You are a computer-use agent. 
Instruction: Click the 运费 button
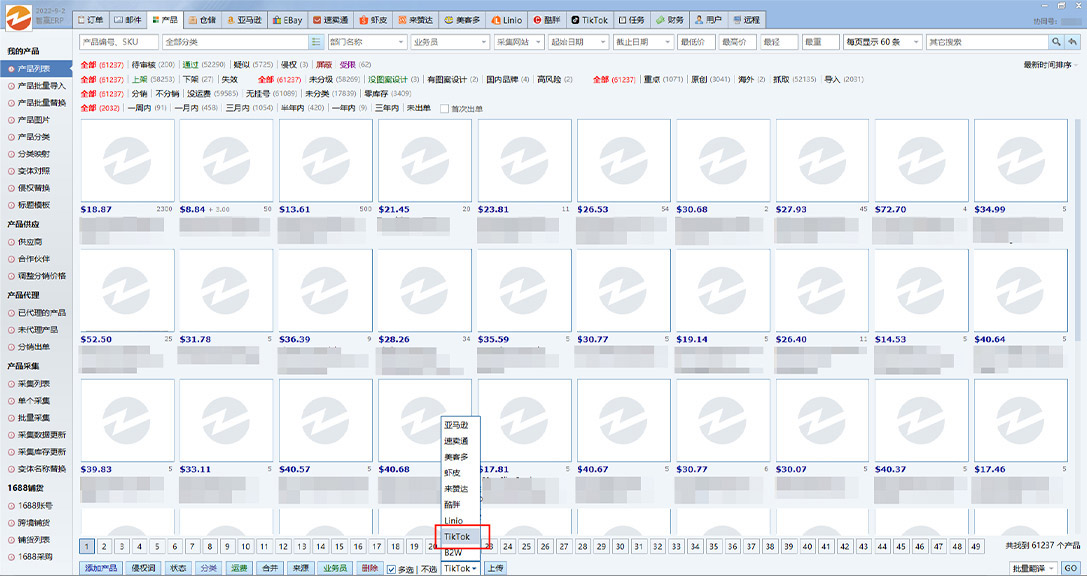coord(239,568)
